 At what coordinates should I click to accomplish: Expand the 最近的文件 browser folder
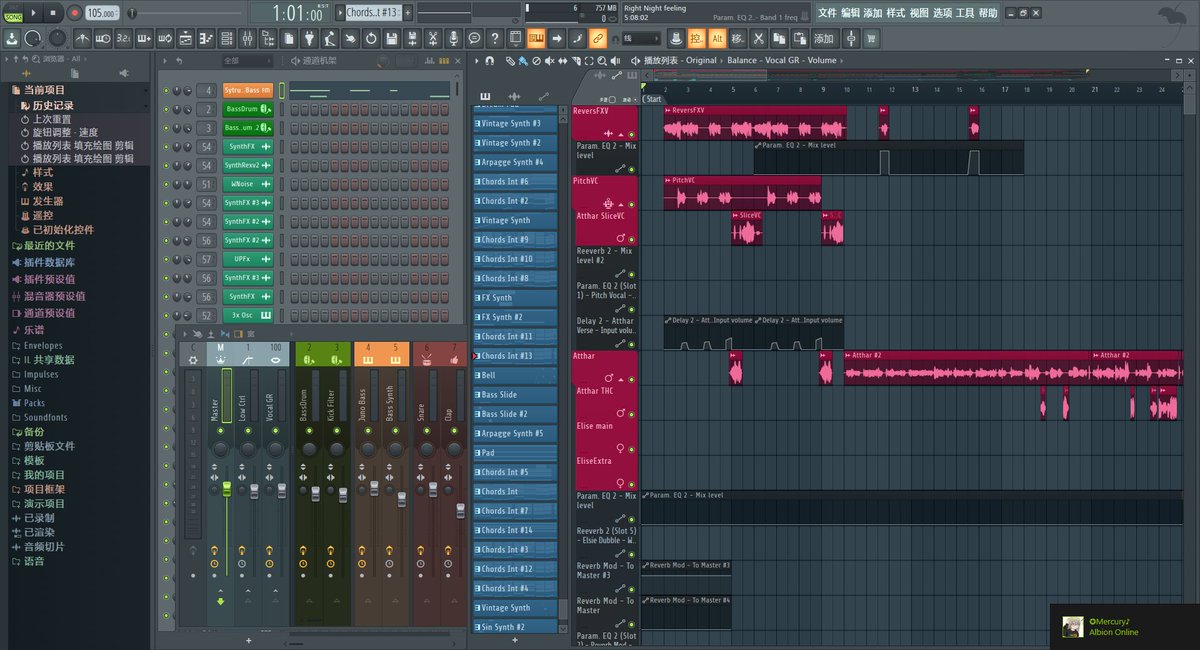click(x=49, y=246)
